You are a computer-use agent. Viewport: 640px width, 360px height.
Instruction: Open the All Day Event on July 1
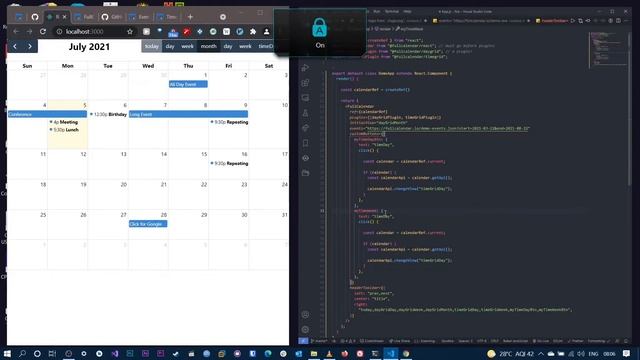188,84
